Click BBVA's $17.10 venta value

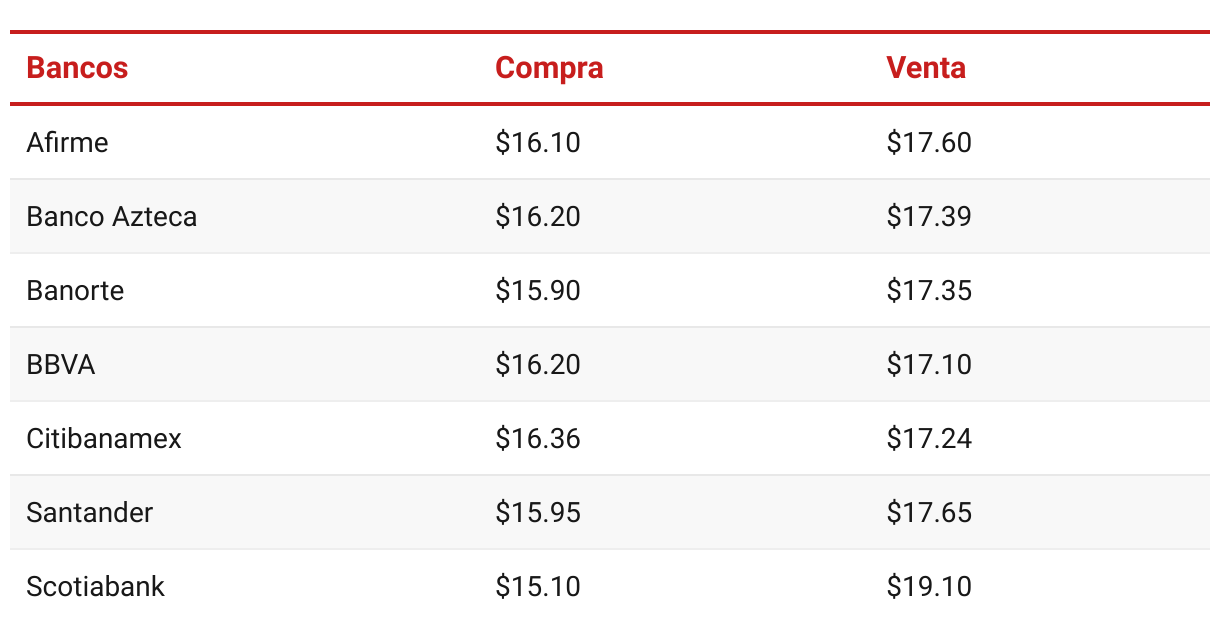[x=929, y=364]
